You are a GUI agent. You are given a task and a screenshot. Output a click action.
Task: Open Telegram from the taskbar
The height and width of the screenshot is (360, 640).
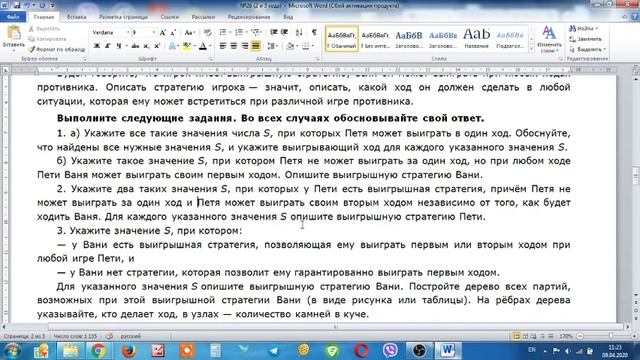tap(273, 351)
